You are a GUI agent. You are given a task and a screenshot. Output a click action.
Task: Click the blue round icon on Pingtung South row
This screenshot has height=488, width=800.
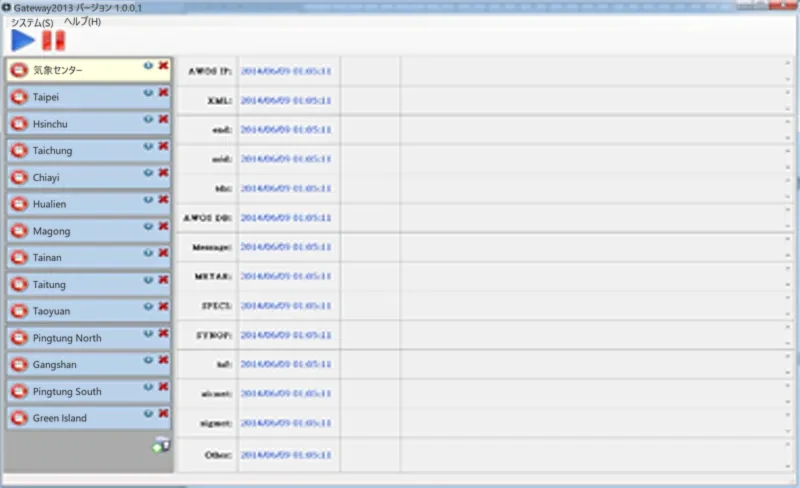[148, 386]
